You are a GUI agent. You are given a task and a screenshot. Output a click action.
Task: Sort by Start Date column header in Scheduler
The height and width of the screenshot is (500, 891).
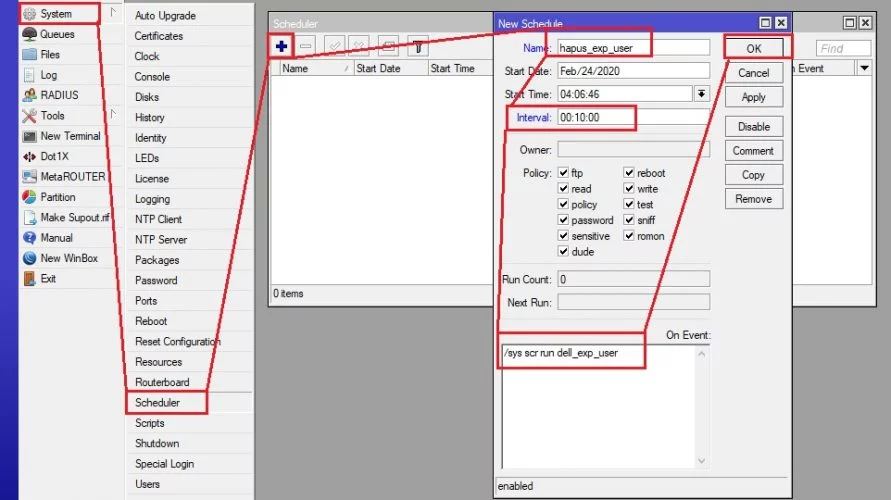coord(390,68)
